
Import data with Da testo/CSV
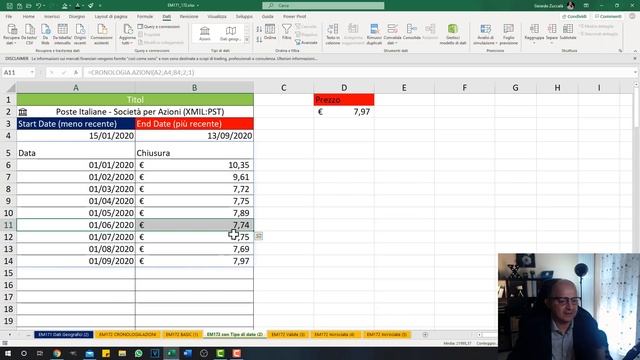point(29,34)
